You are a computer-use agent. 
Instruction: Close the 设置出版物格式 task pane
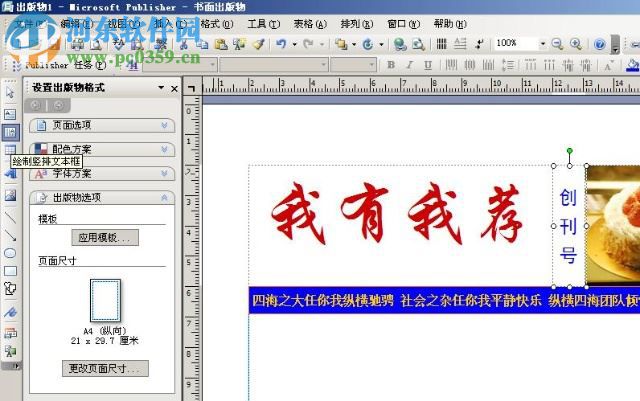[174, 88]
